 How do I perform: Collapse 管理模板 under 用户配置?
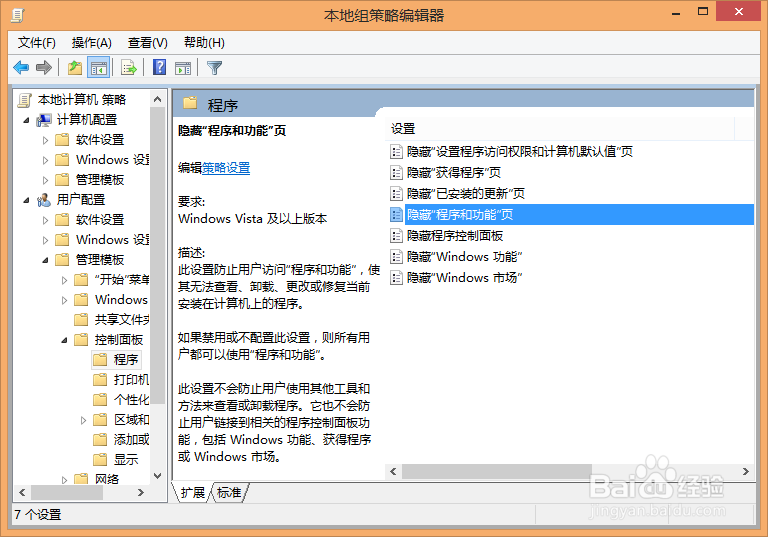tap(46, 260)
